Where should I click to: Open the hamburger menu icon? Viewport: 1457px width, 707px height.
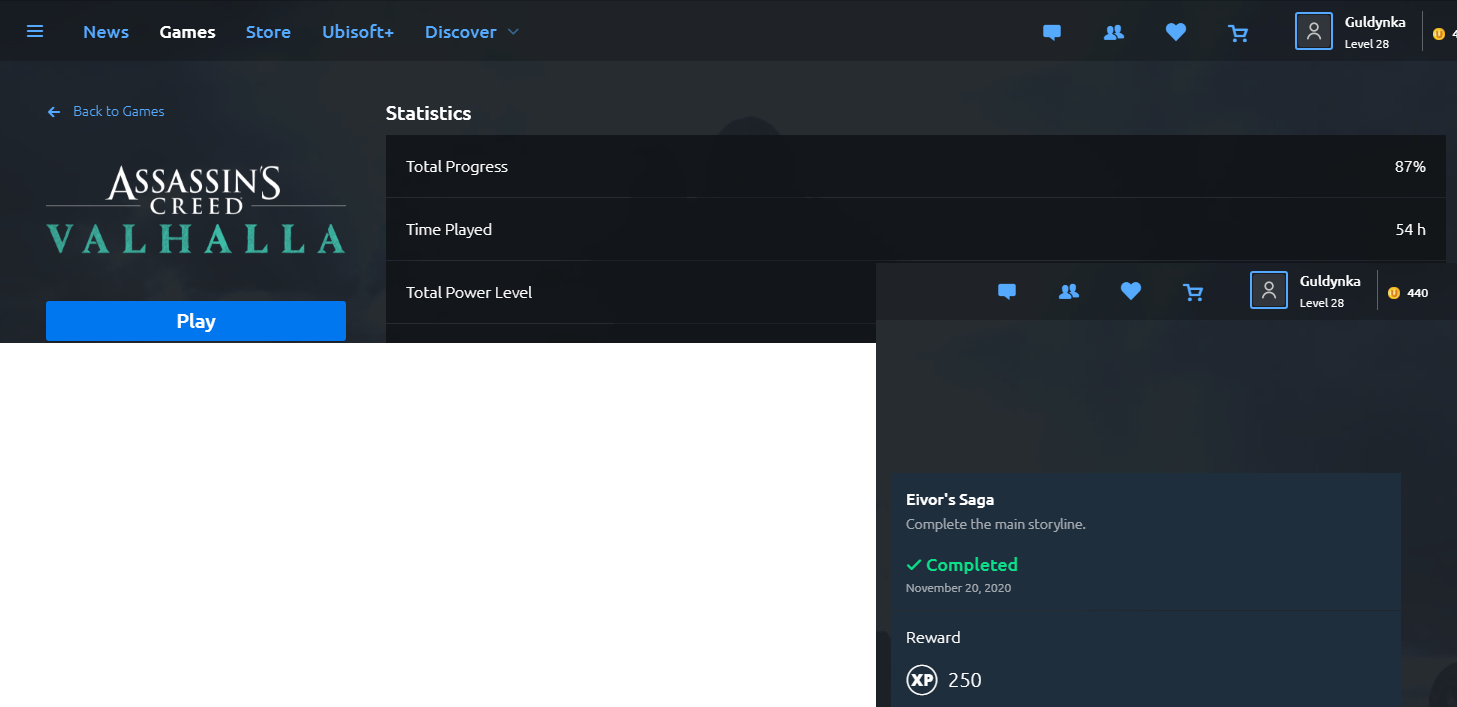click(35, 31)
